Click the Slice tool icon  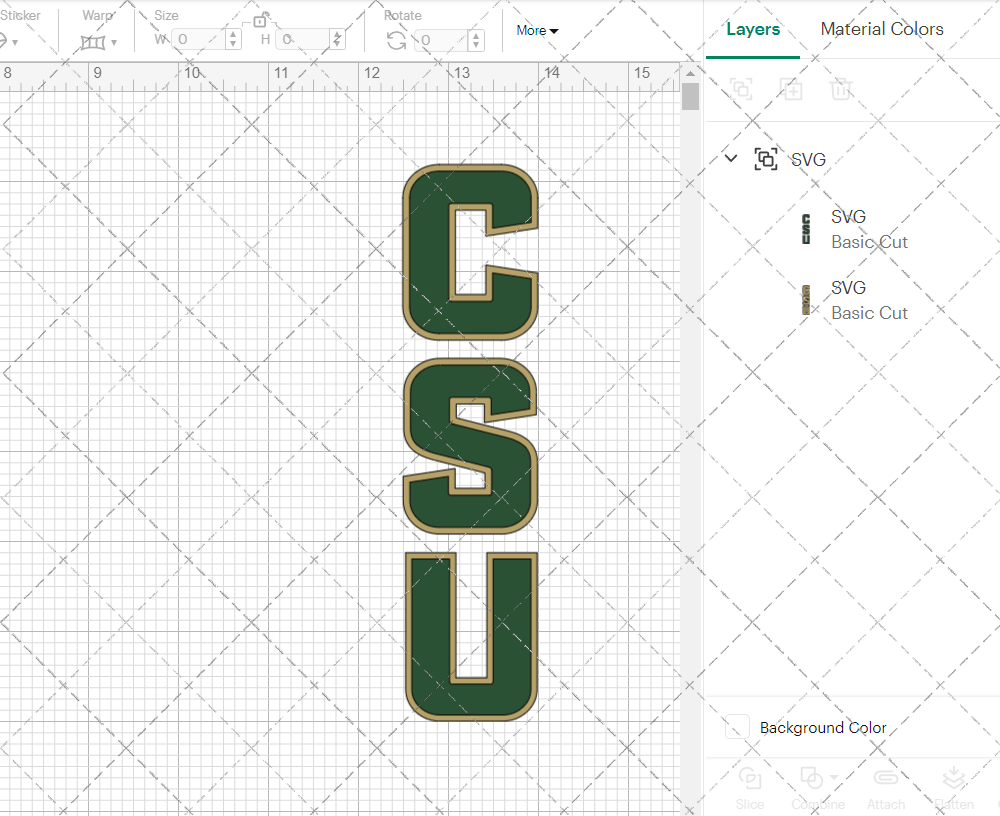[749, 779]
